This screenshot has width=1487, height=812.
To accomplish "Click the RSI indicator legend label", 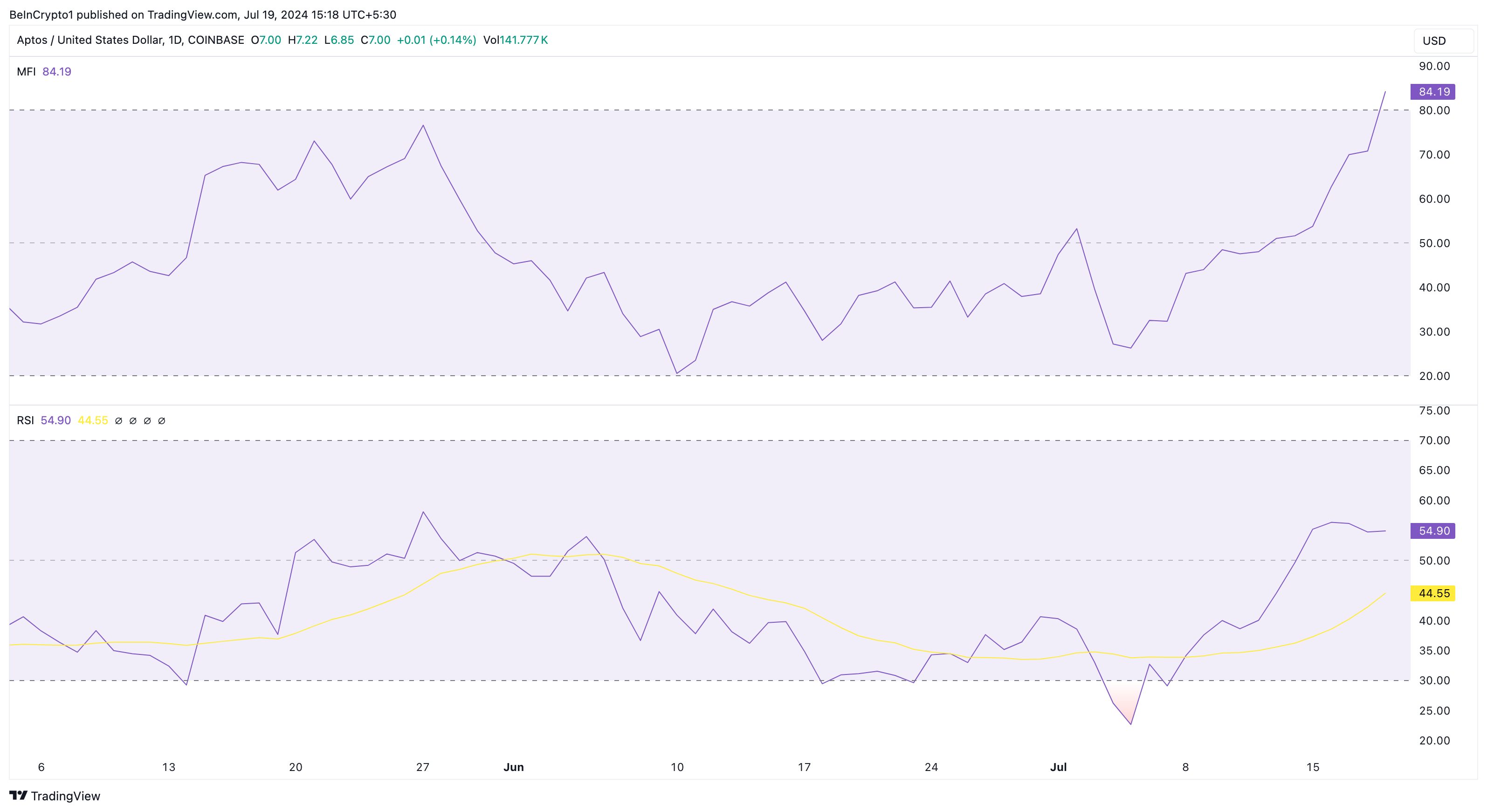I will point(25,421).
